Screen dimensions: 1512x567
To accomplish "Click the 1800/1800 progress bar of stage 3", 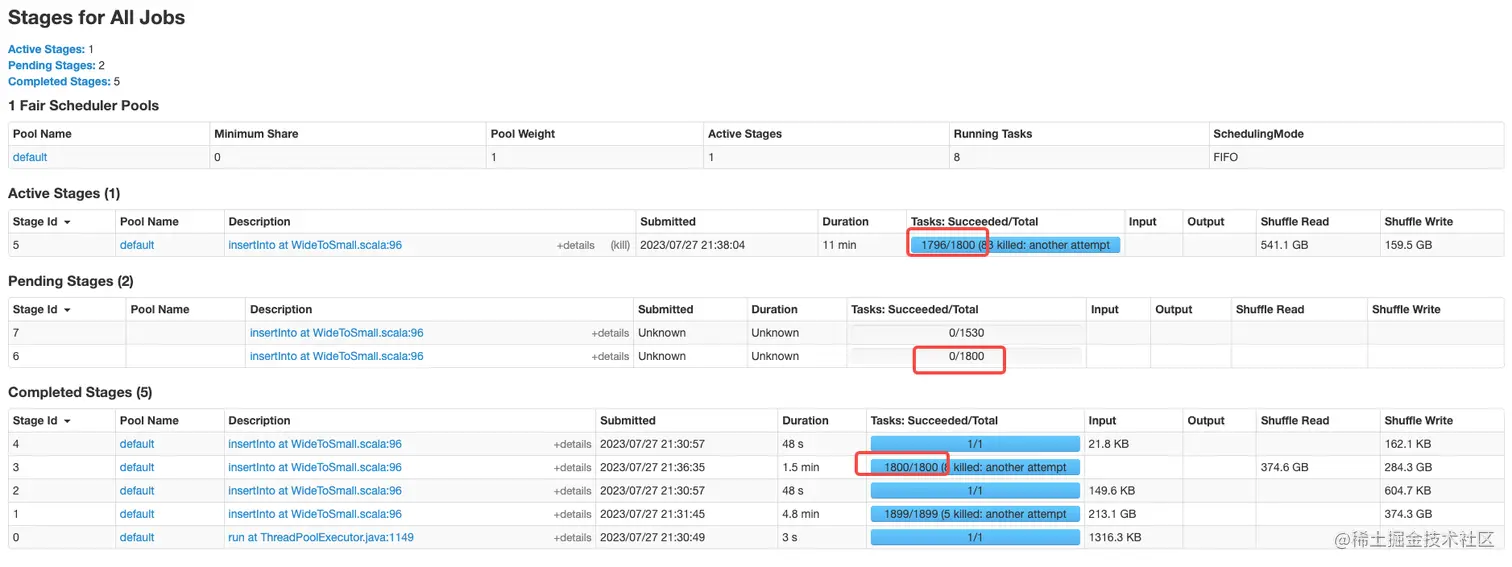I will tap(975, 467).
